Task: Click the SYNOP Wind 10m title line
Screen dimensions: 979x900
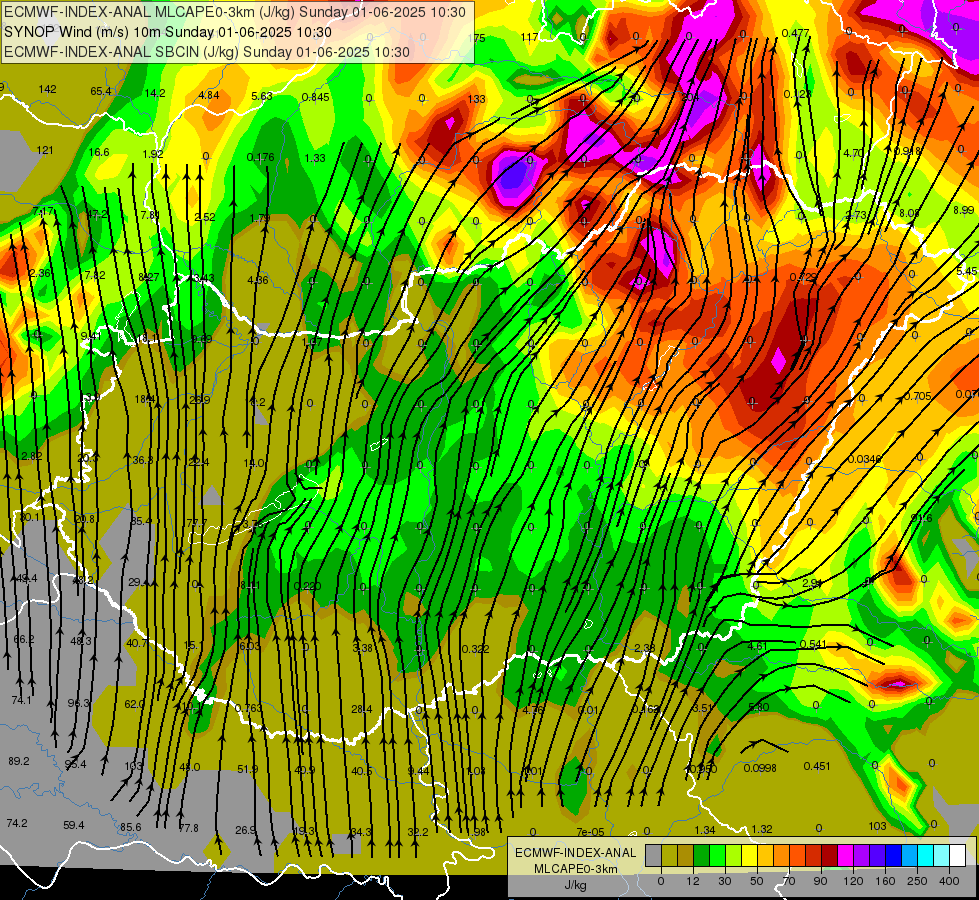Action: 167,32
